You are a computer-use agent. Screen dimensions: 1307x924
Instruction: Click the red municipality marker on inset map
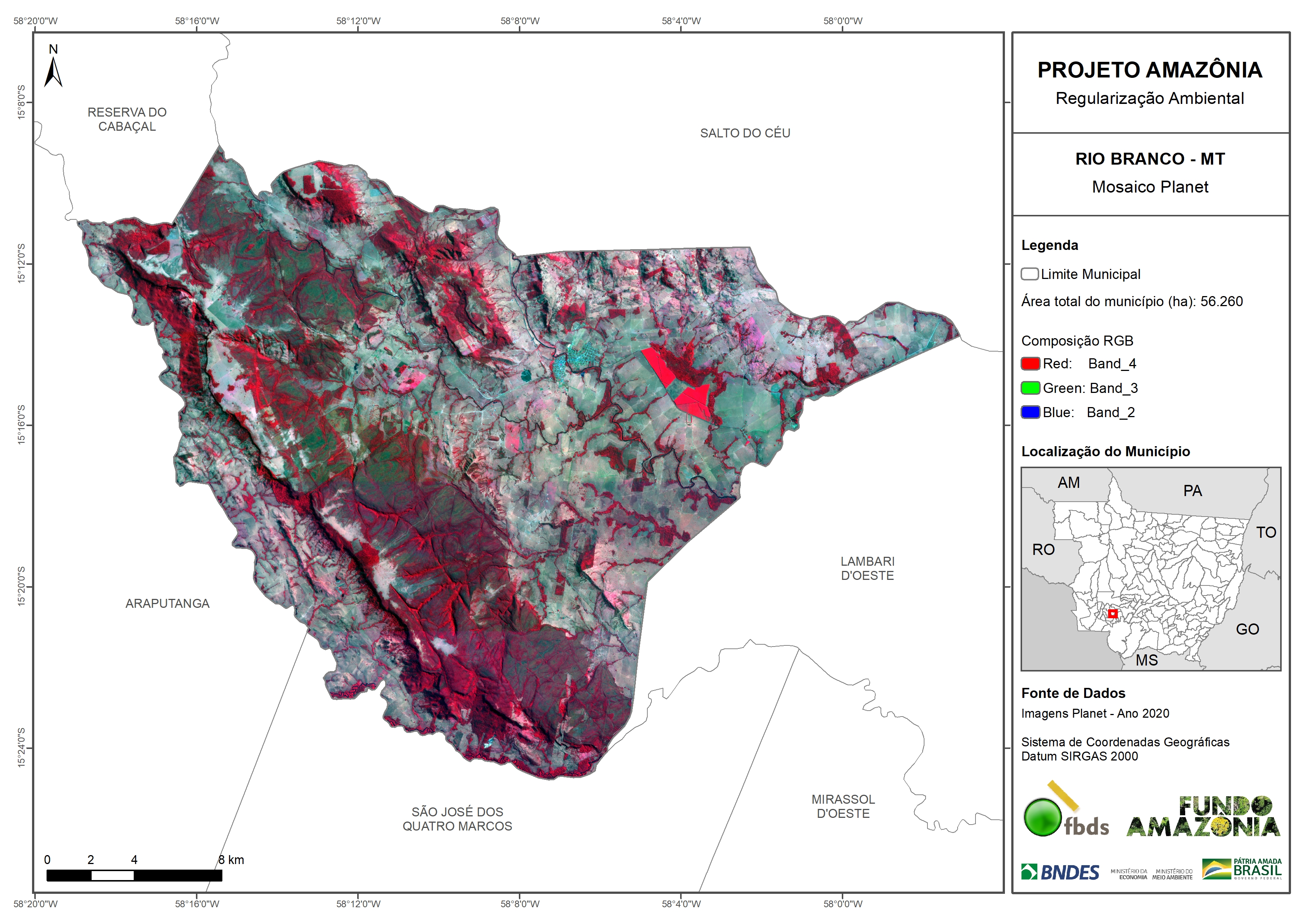click(x=1112, y=614)
